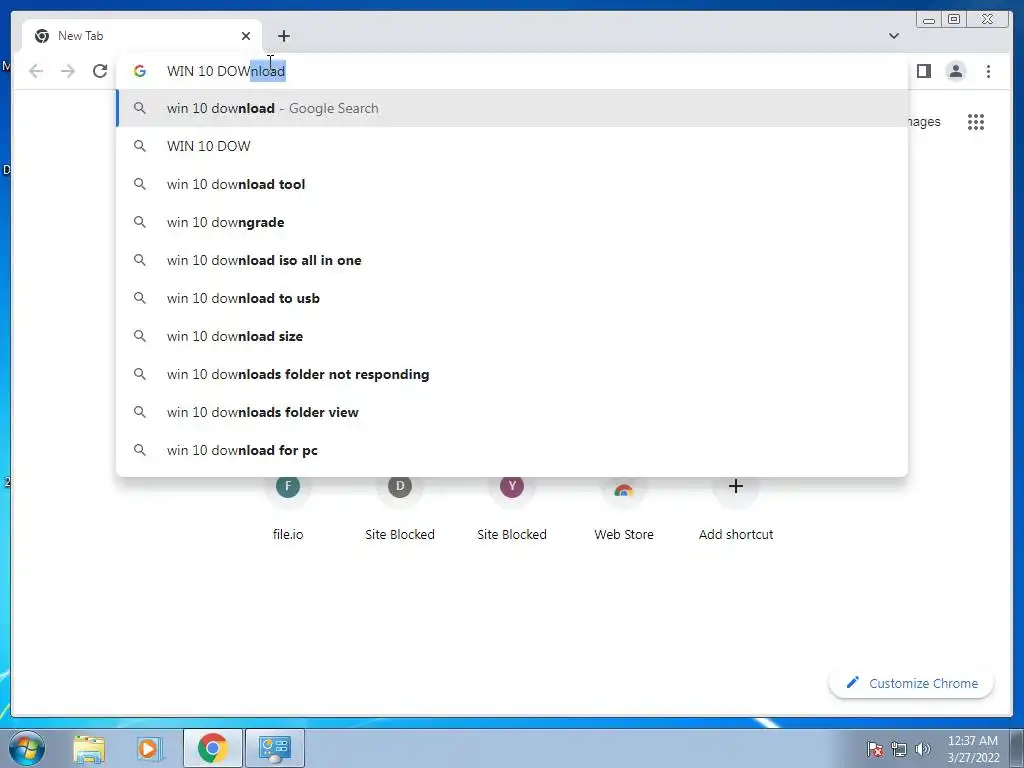The image size is (1024, 768).
Task: Open Windows Explorer from the taskbar
Action: pos(89,748)
